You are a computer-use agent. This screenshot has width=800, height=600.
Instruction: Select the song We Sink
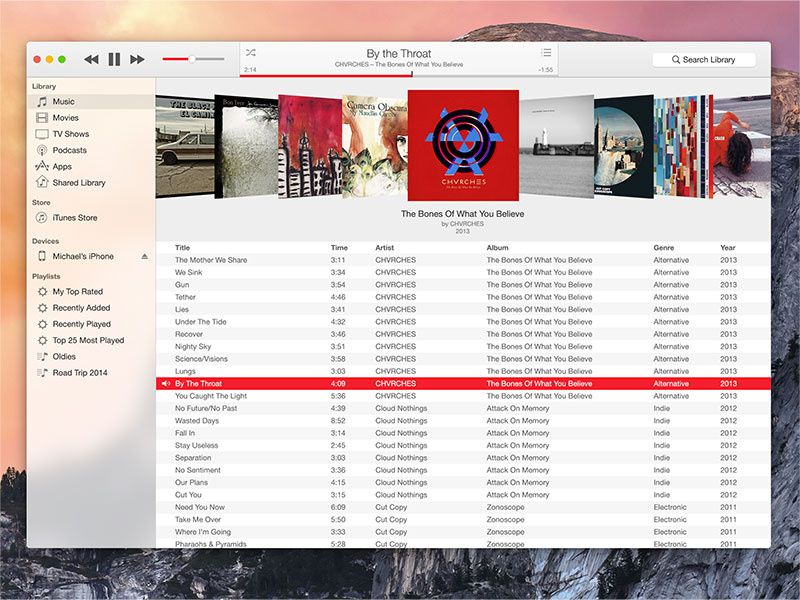pyautogui.click(x=463, y=272)
